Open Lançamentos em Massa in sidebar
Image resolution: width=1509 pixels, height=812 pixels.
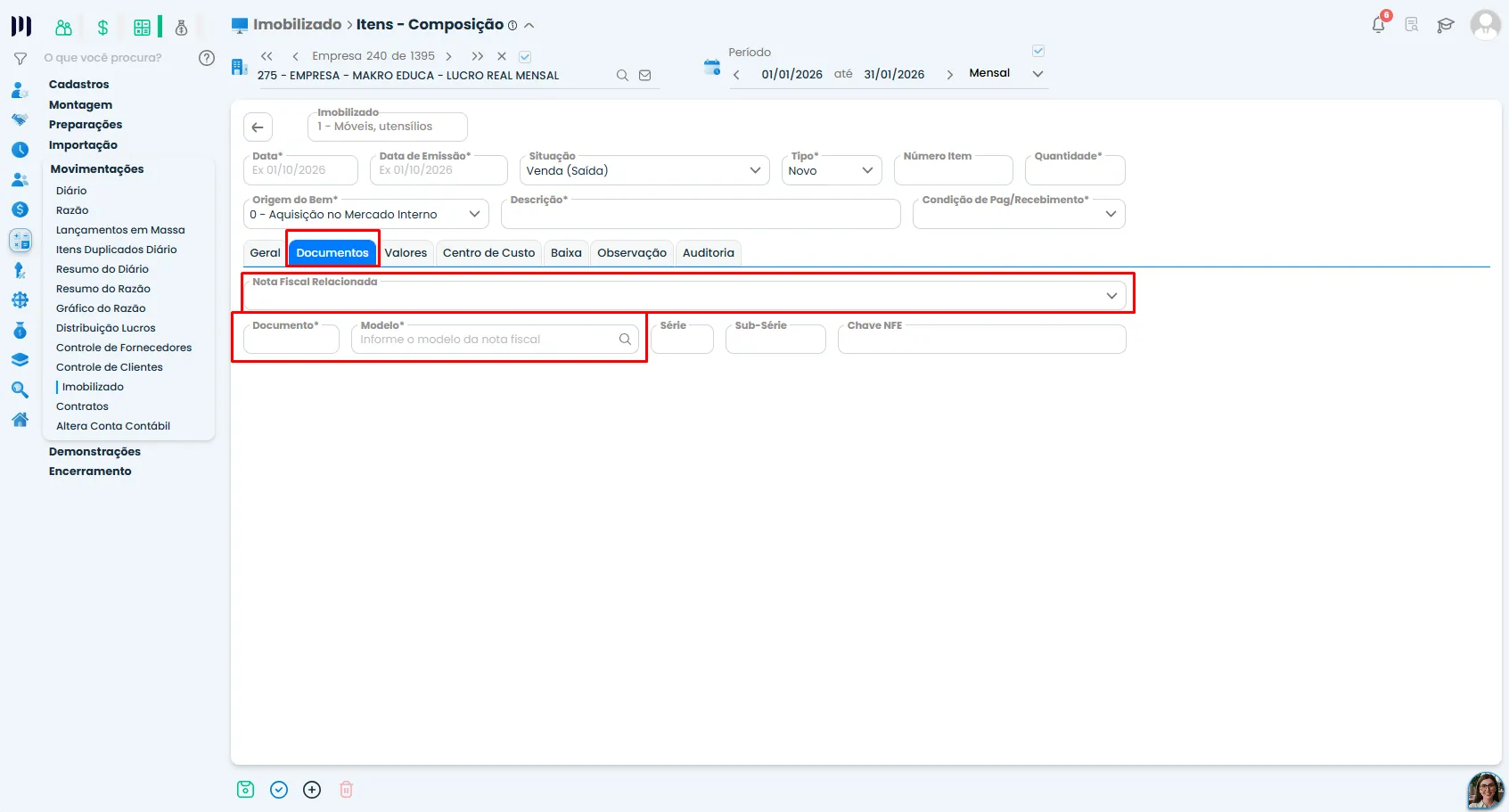(x=120, y=230)
